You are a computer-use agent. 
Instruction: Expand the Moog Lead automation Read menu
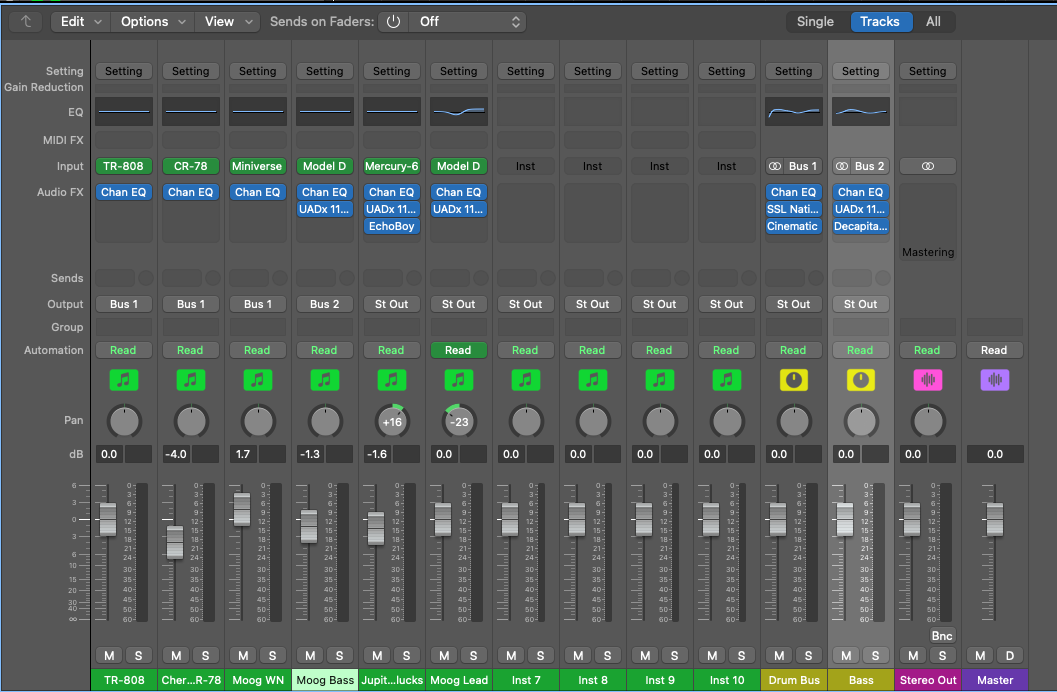[458, 350]
